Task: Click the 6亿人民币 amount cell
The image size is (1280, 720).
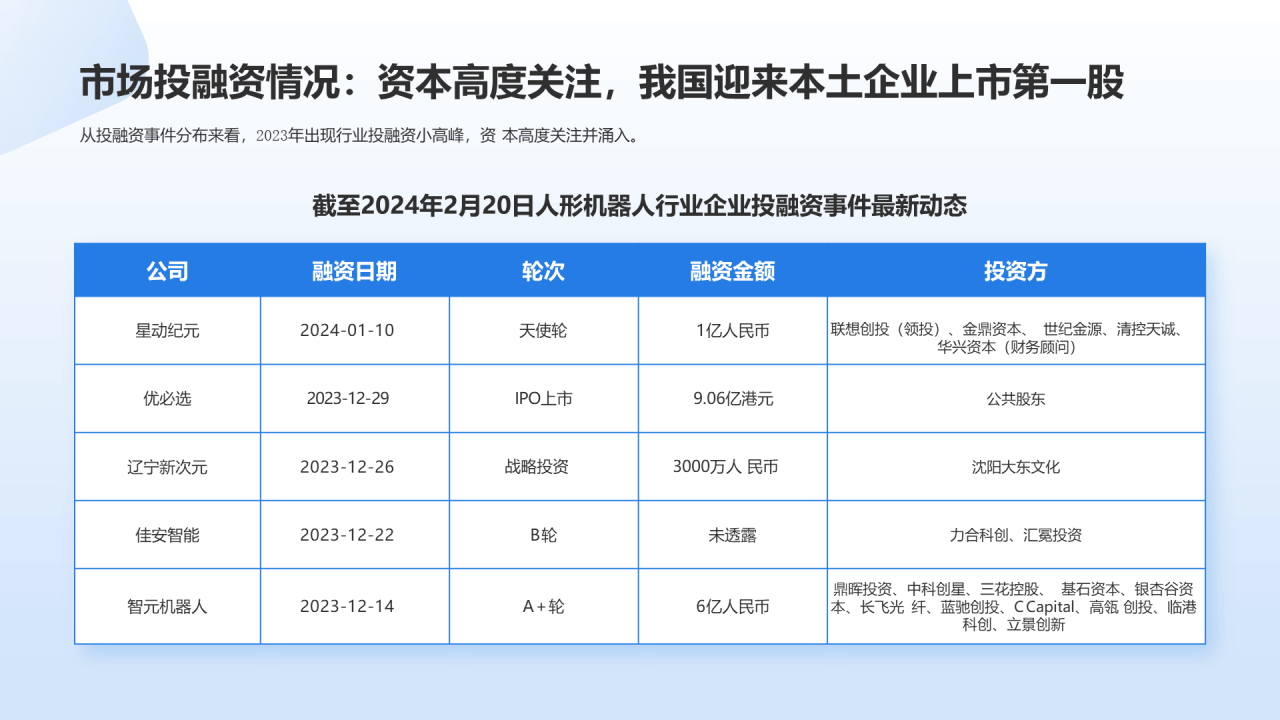Action: click(x=733, y=606)
